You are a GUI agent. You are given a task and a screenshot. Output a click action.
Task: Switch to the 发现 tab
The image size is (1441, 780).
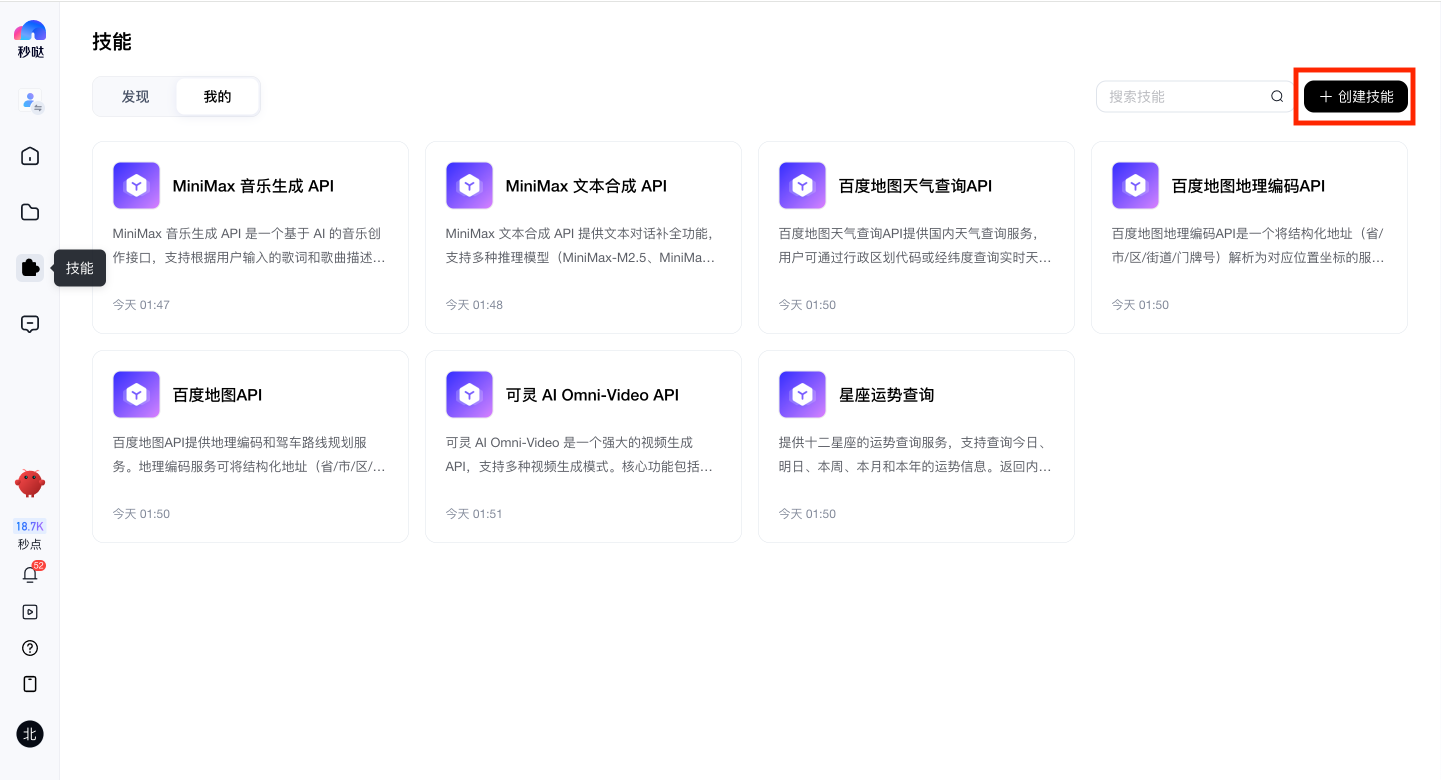[135, 97]
